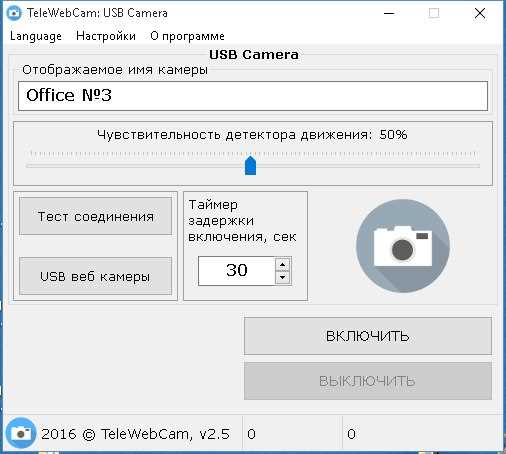
Task: Click the motion sensitivity slider handle
Action: coord(250,165)
